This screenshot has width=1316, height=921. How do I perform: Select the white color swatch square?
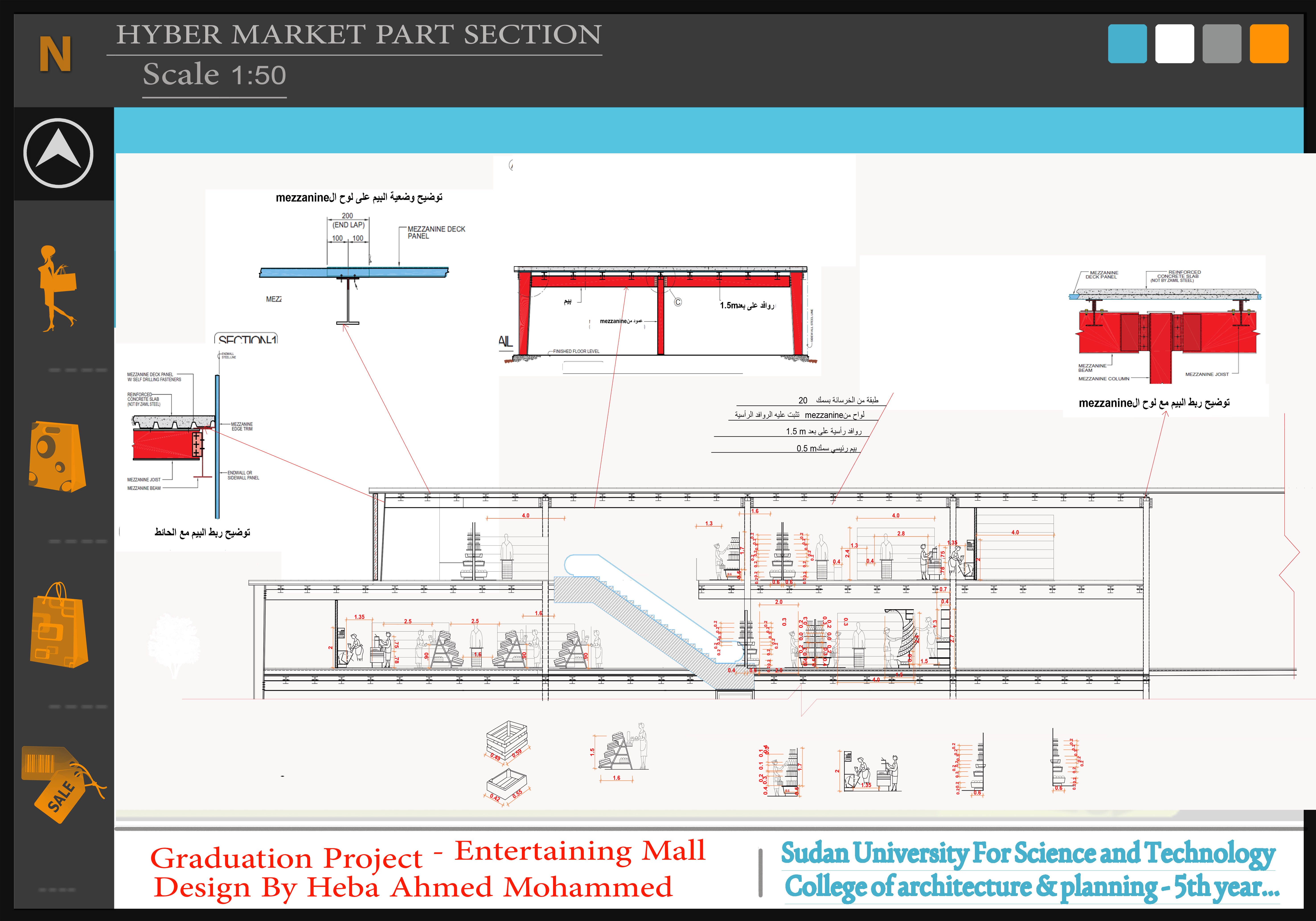tap(1175, 44)
